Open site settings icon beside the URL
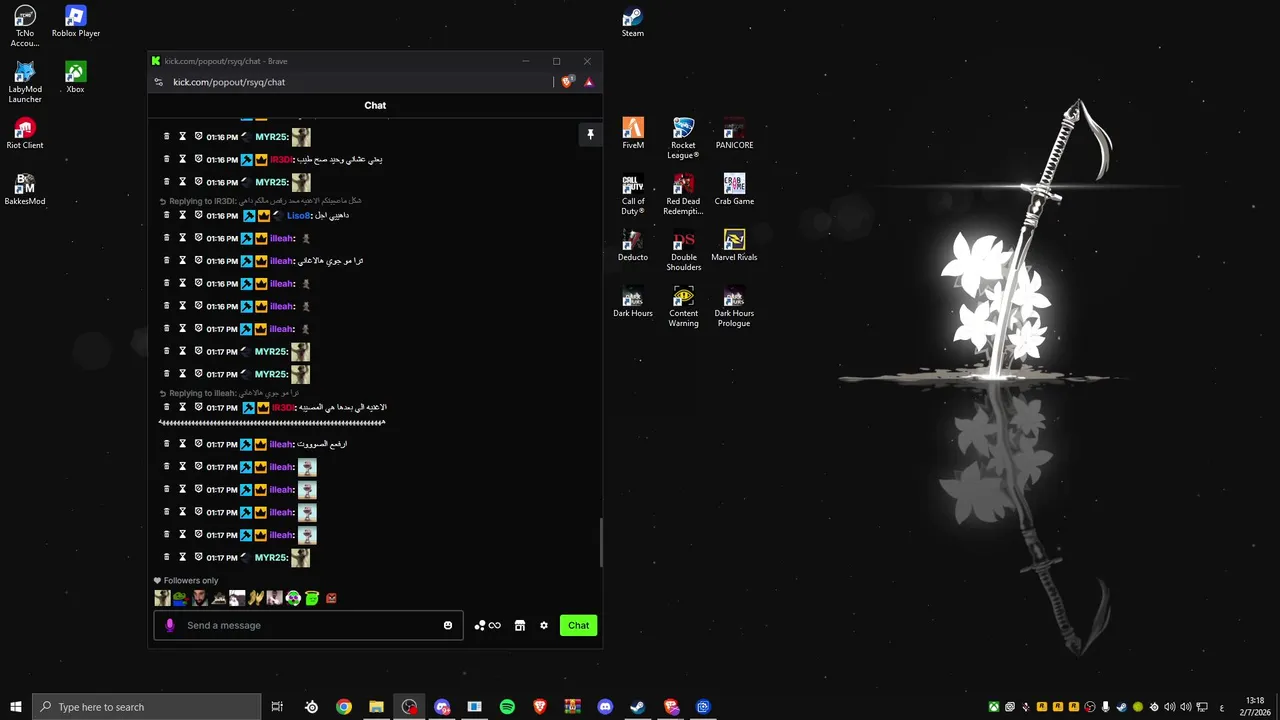 (158, 82)
